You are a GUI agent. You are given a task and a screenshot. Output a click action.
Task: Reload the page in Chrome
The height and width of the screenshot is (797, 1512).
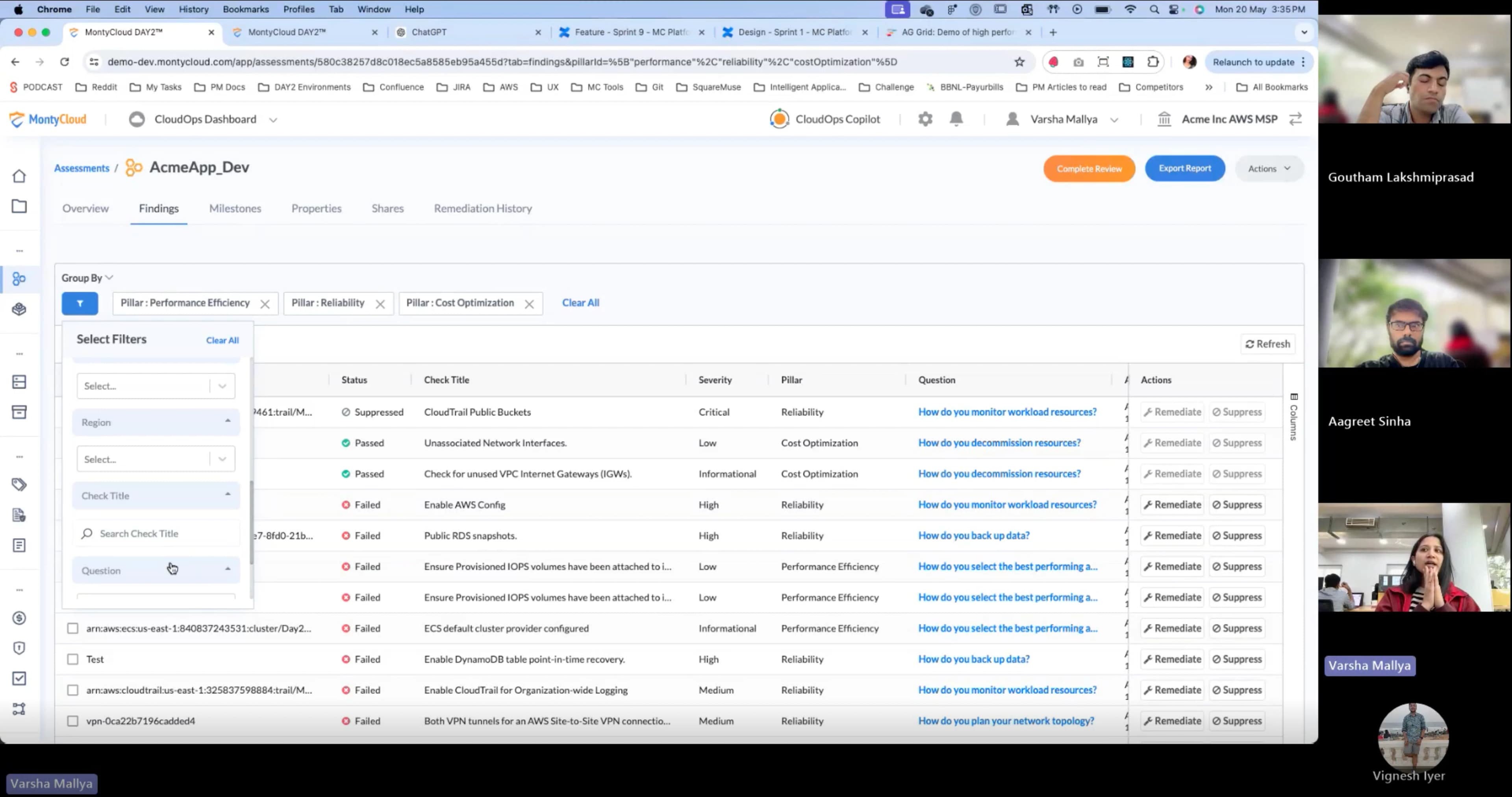65,62
